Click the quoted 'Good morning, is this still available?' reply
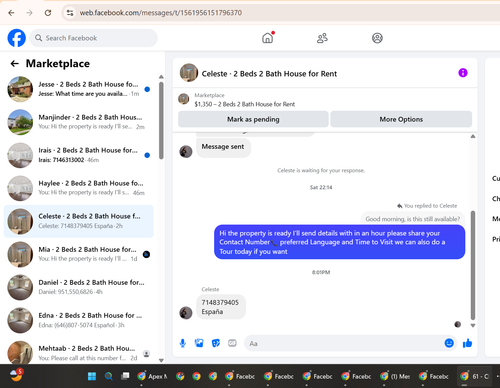Viewport: 500px width, 388px height. click(413, 219)
